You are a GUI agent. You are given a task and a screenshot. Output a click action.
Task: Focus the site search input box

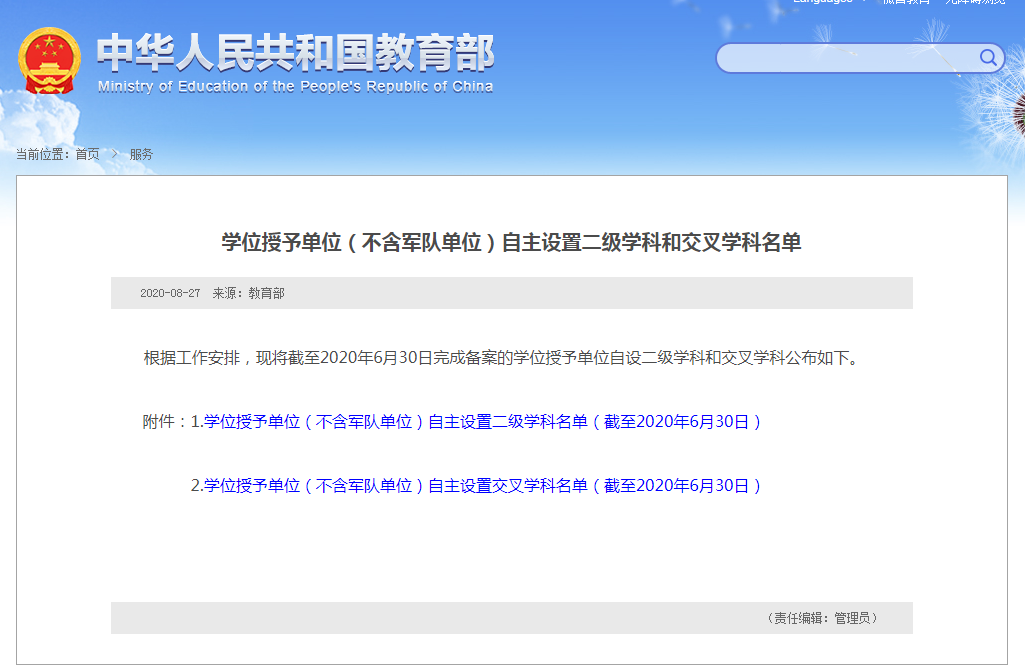tap(845, 58)
